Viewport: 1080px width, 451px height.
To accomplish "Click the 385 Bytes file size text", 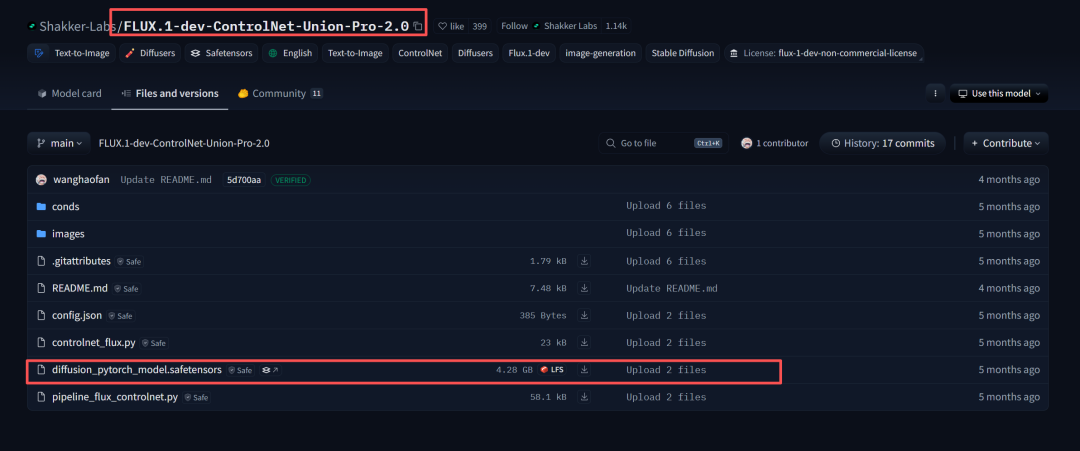I will (x=543, y=315).
